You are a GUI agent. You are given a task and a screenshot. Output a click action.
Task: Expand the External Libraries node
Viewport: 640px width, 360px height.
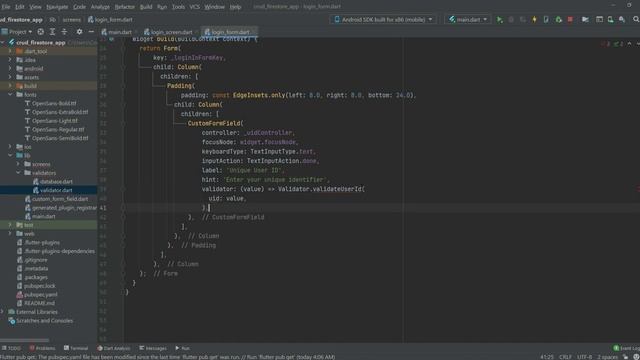(3, 312)
